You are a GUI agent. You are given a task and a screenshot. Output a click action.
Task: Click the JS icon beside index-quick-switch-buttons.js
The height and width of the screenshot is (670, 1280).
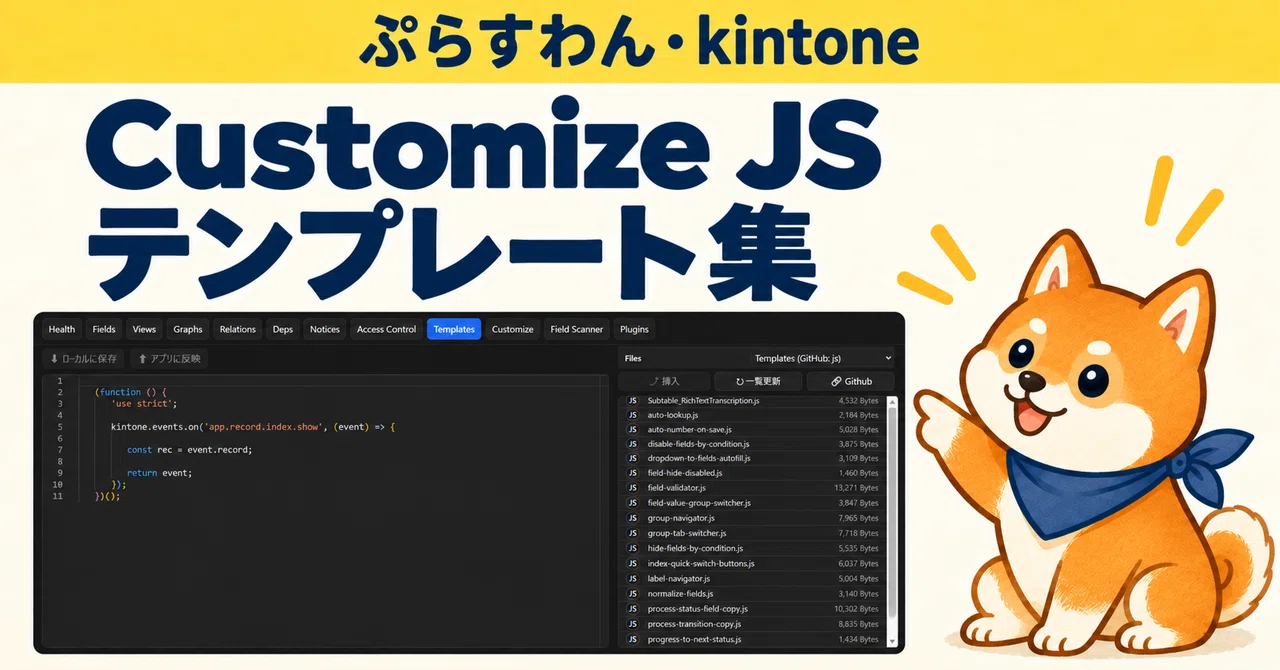click(x=632, y=563)
